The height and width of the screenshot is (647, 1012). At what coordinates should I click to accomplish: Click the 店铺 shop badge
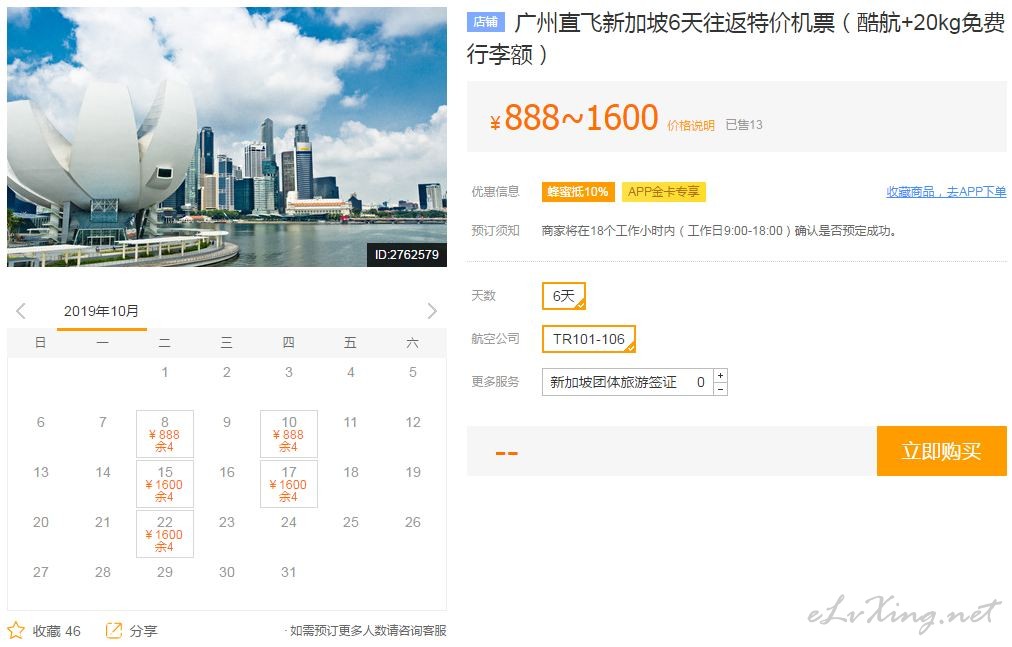(x=485, y=22)
